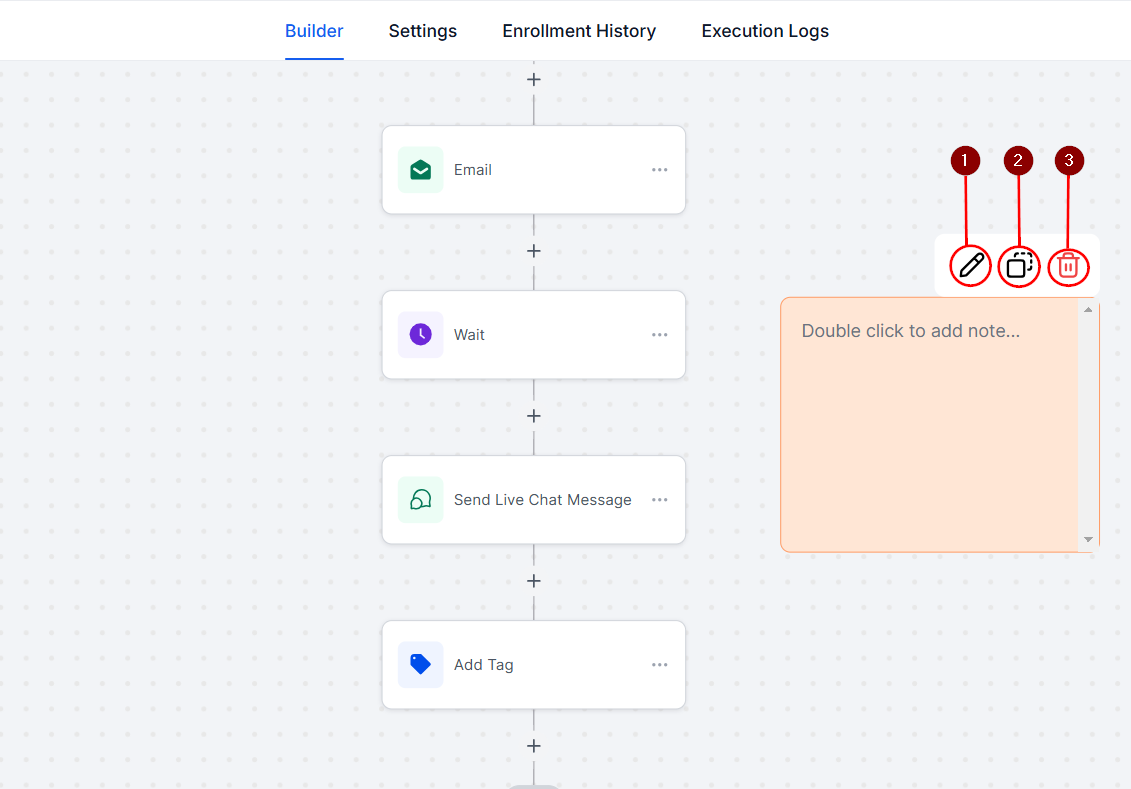This screenshot has width=1131, height=789.
Task: Click the duplicate note icon
Action: click(1019, 266)
